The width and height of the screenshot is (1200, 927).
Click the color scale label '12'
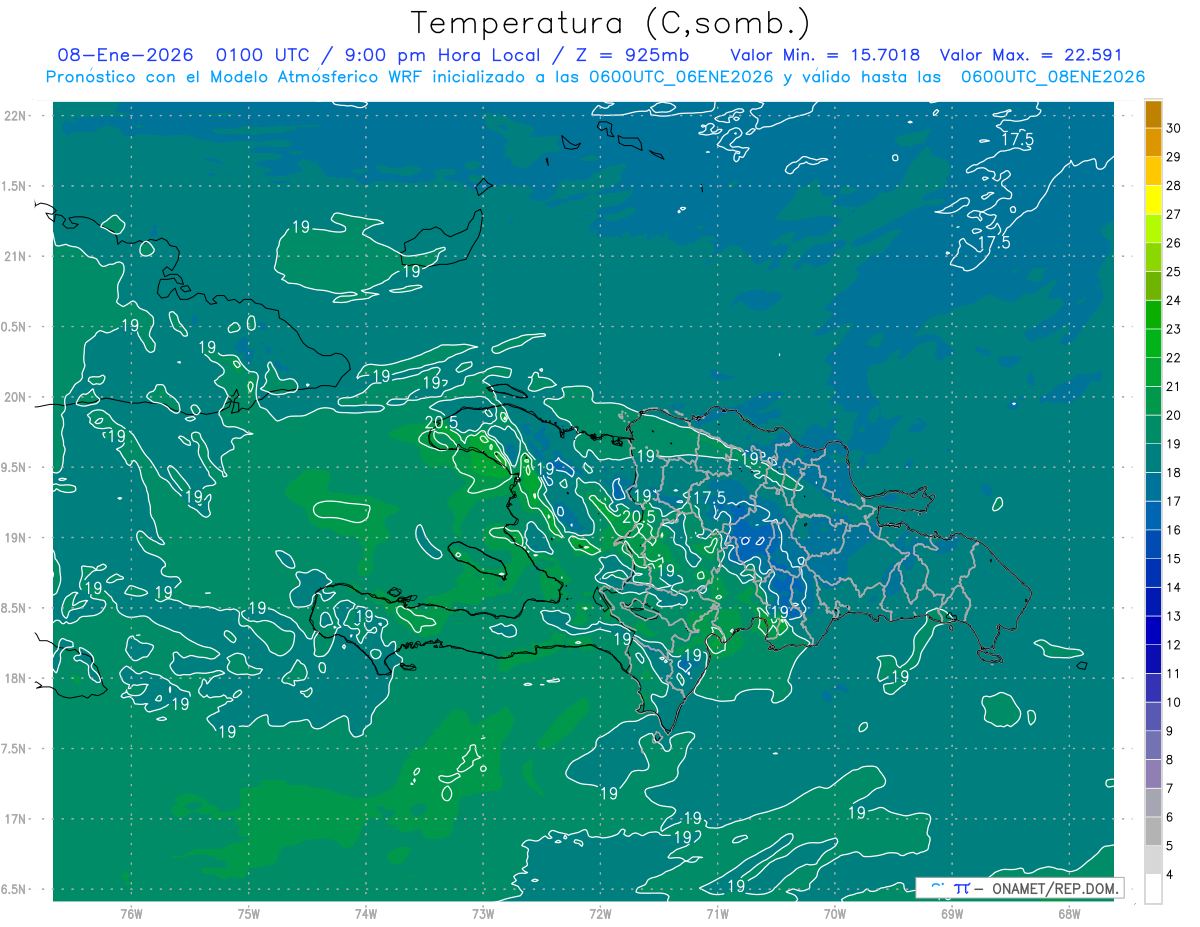(x=1174, y=645)
